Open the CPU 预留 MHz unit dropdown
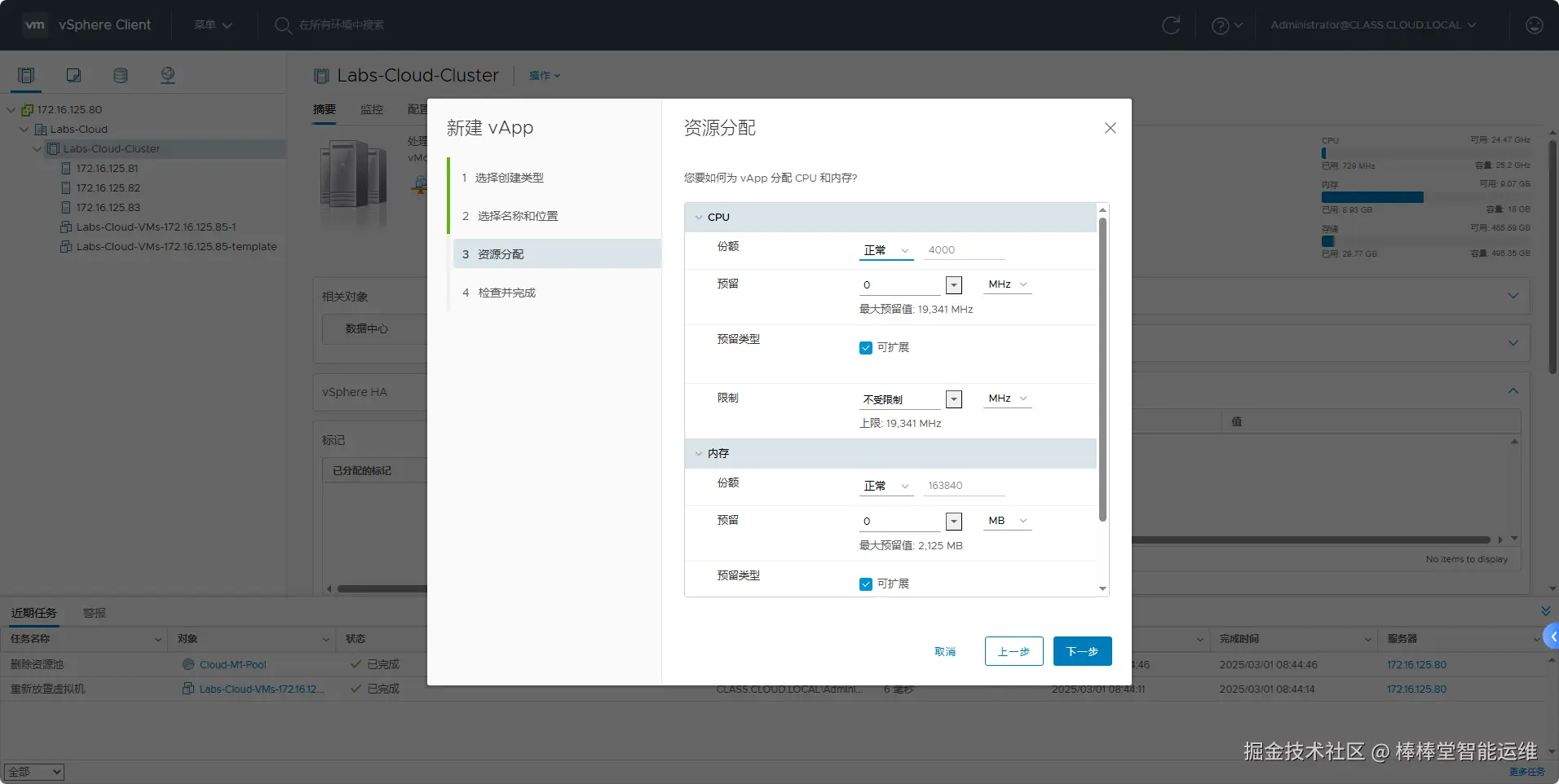This screenshot has width=1559, height=784. [x=1007, y=284]
